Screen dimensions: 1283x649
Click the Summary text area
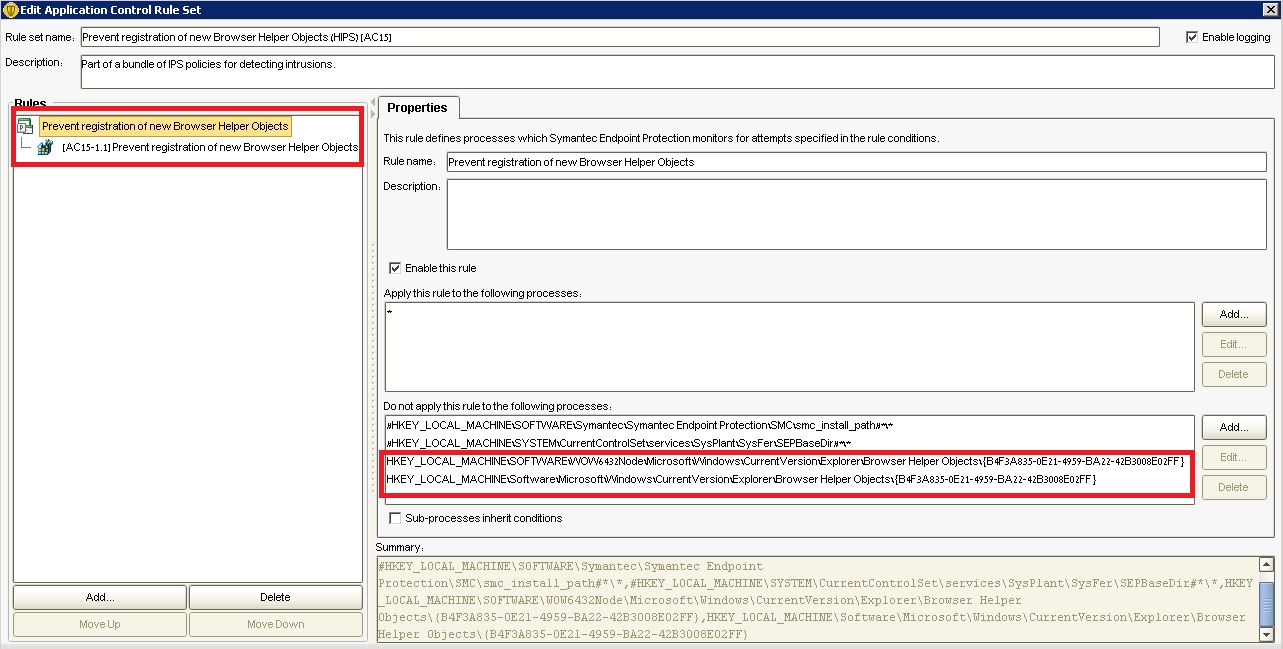[x=817, y=599]
